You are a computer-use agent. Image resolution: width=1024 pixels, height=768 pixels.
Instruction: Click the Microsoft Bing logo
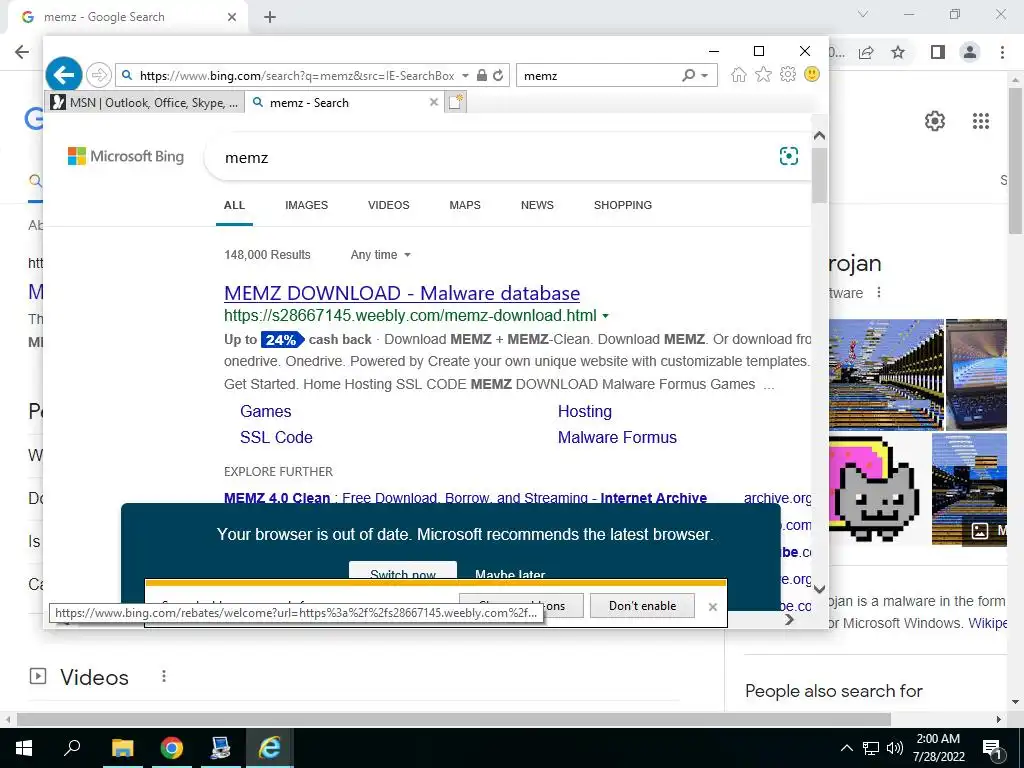pos(126,156)
